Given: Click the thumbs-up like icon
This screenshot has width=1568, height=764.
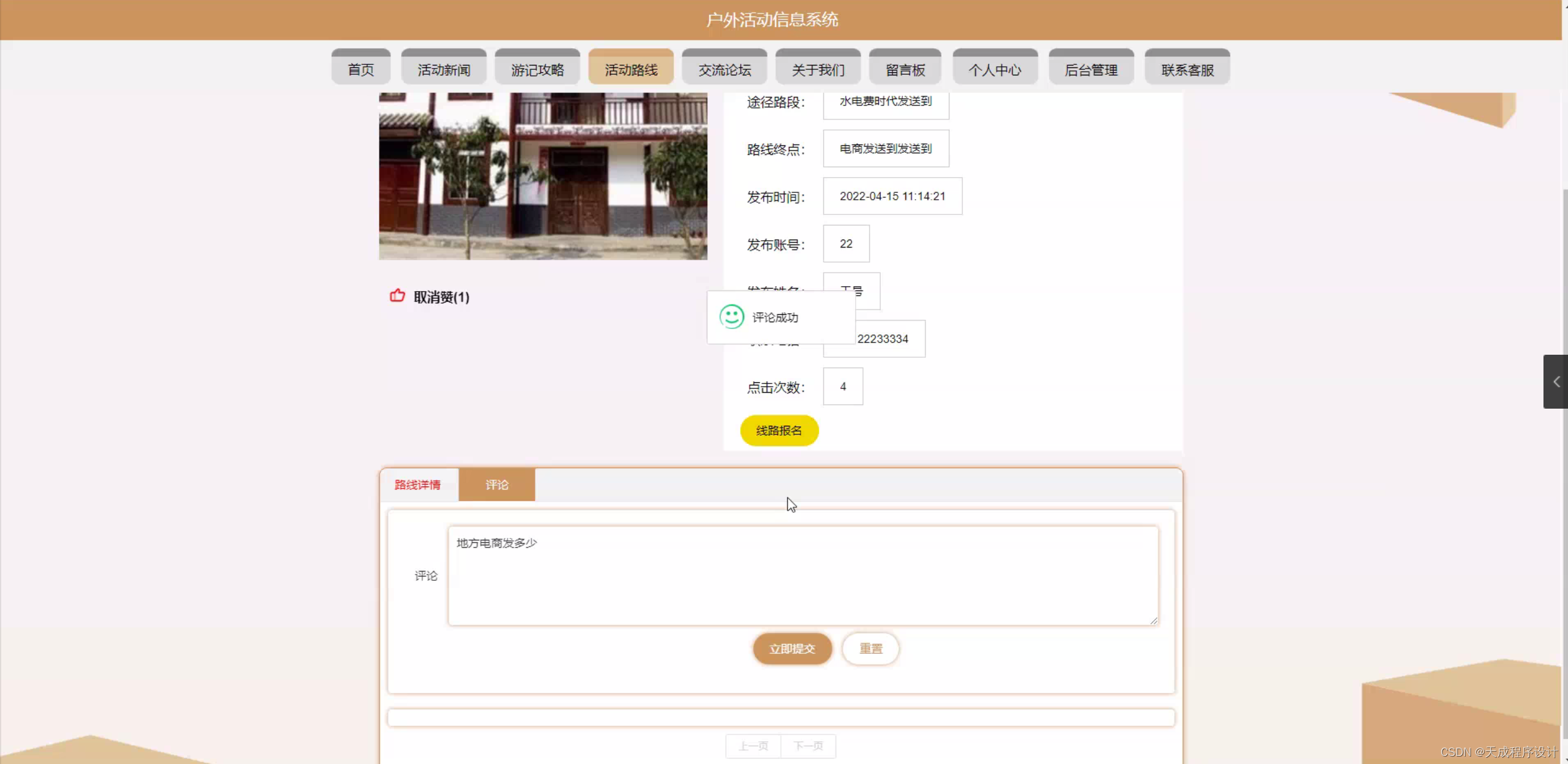Looking at the screenshot, I should click(397, 296).
